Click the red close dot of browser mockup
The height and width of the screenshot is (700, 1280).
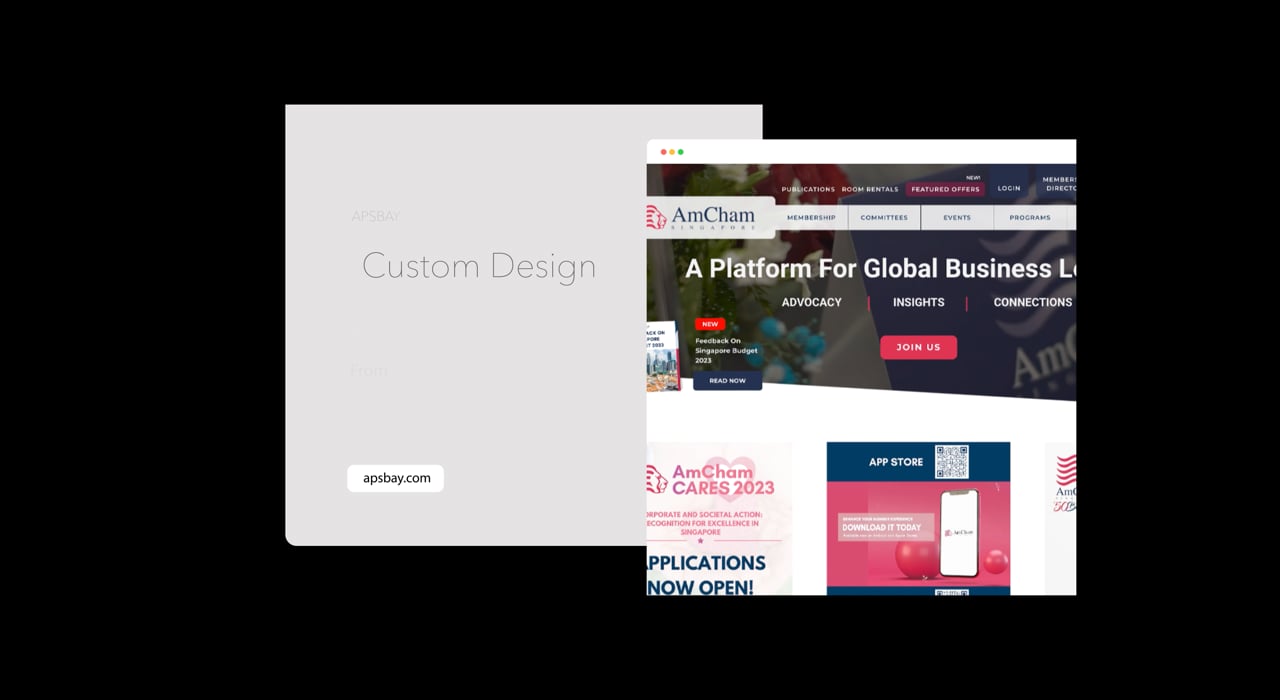pyautogui.click(x=663, y=152)
